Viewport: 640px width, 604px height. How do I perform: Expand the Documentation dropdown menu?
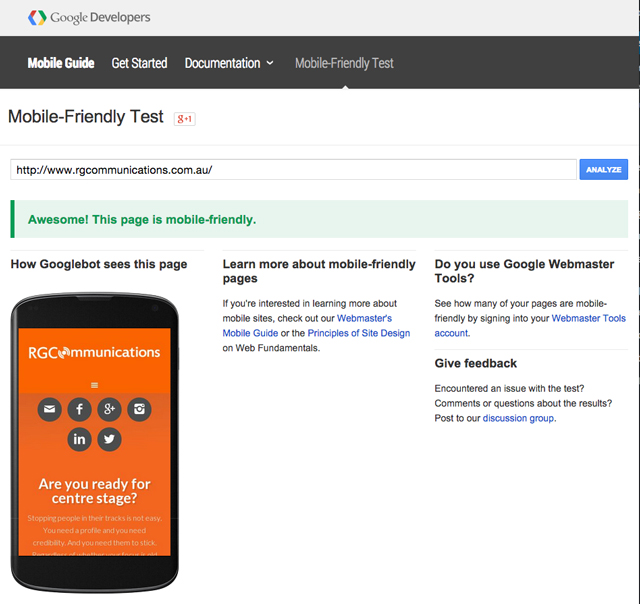229,63
